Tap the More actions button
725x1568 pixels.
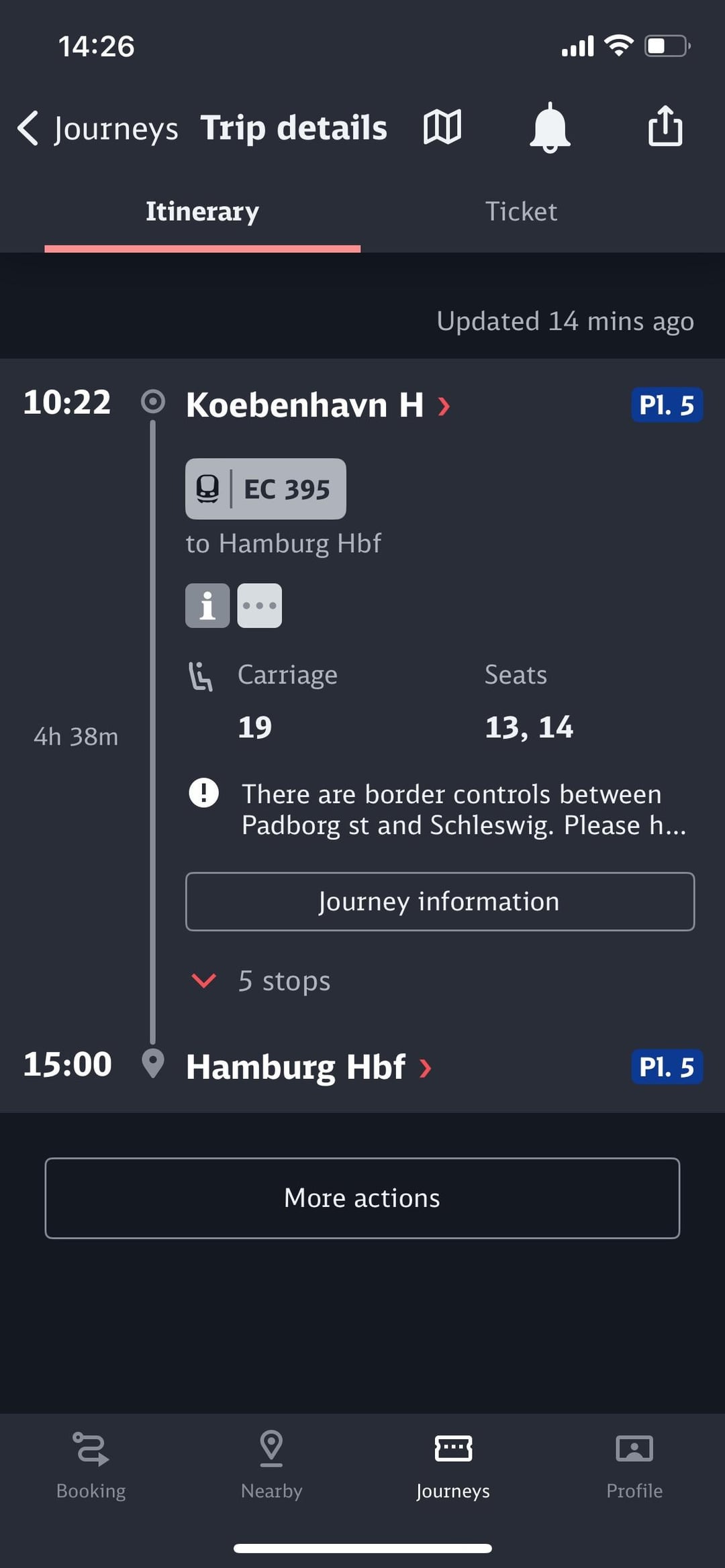[x=362, y=1198]
